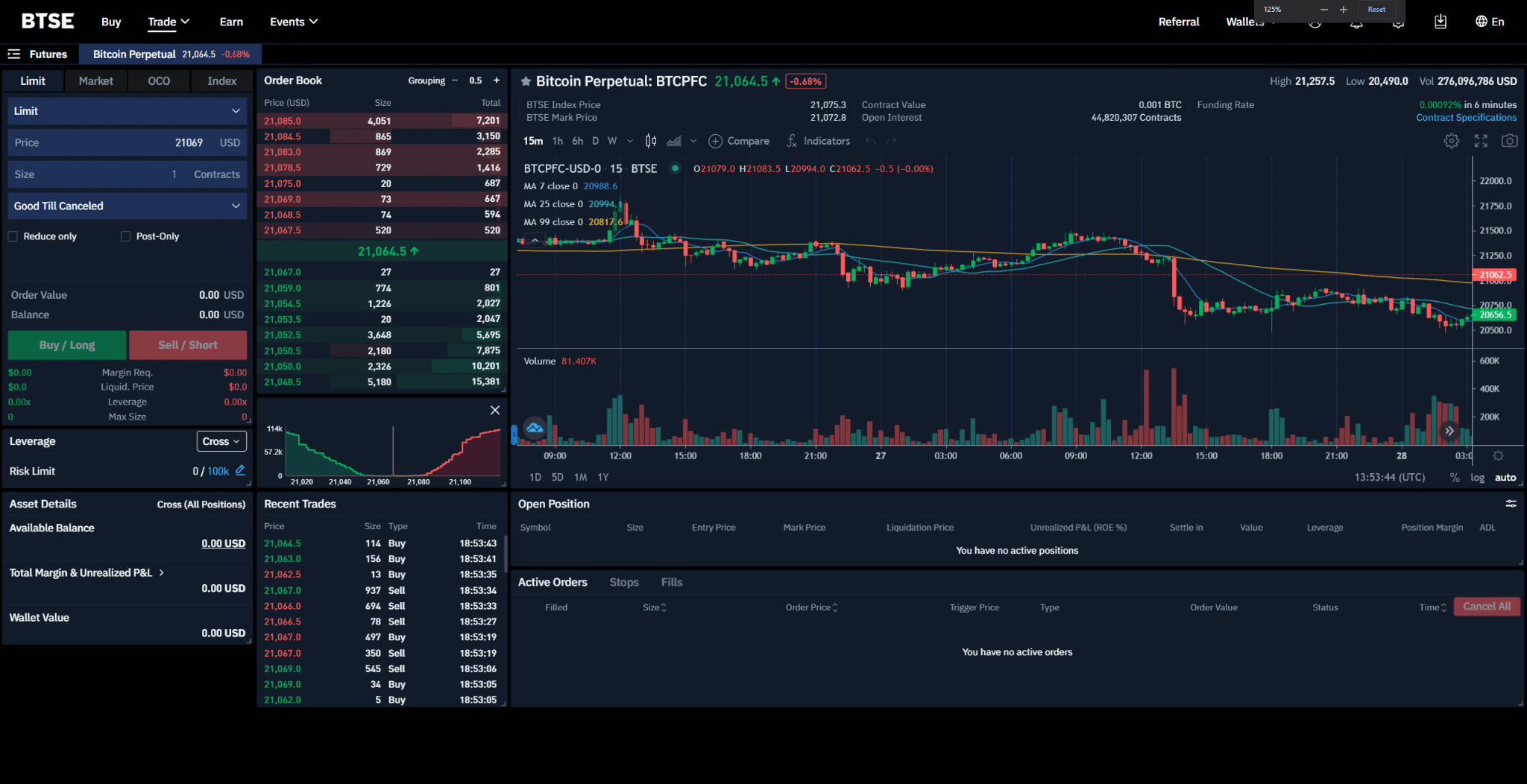Image resolution: width=1527 pixels, height=784 pixels.
Task: Select the Bitcoin Perpetual market tab
Action: 171,54
